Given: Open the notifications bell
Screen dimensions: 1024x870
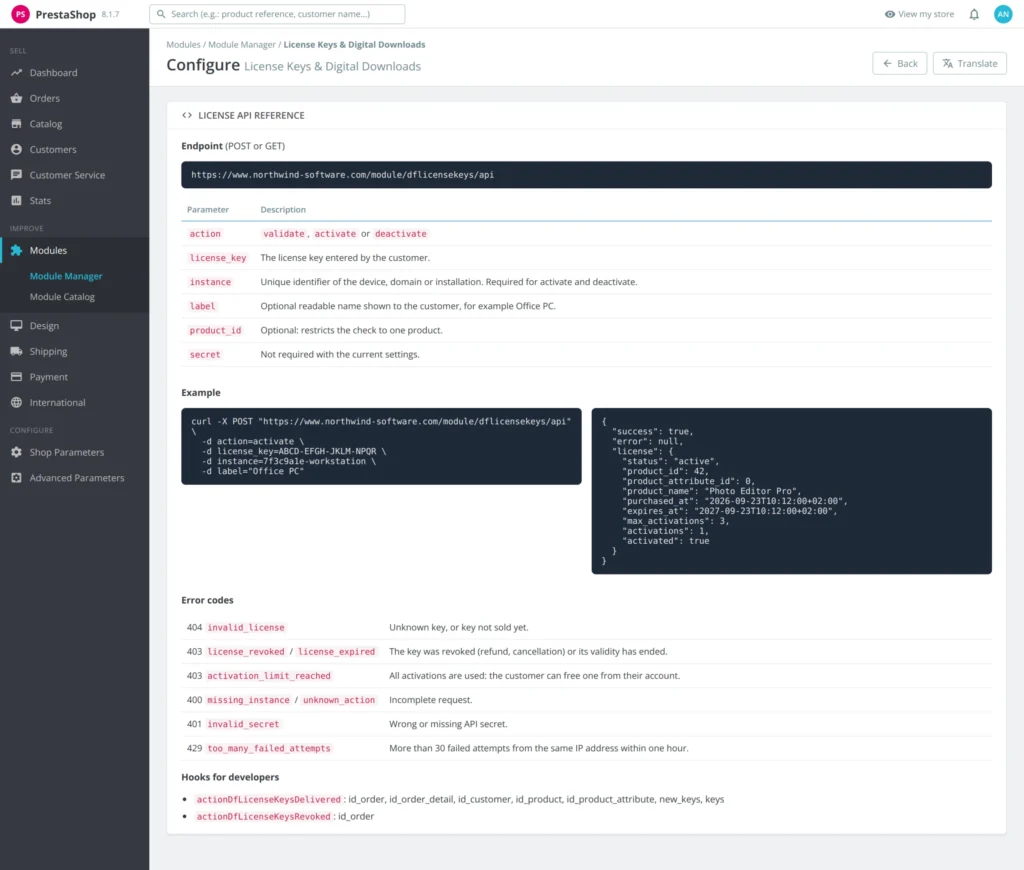Looking at the screenshot, I should [x=974, y=14].
